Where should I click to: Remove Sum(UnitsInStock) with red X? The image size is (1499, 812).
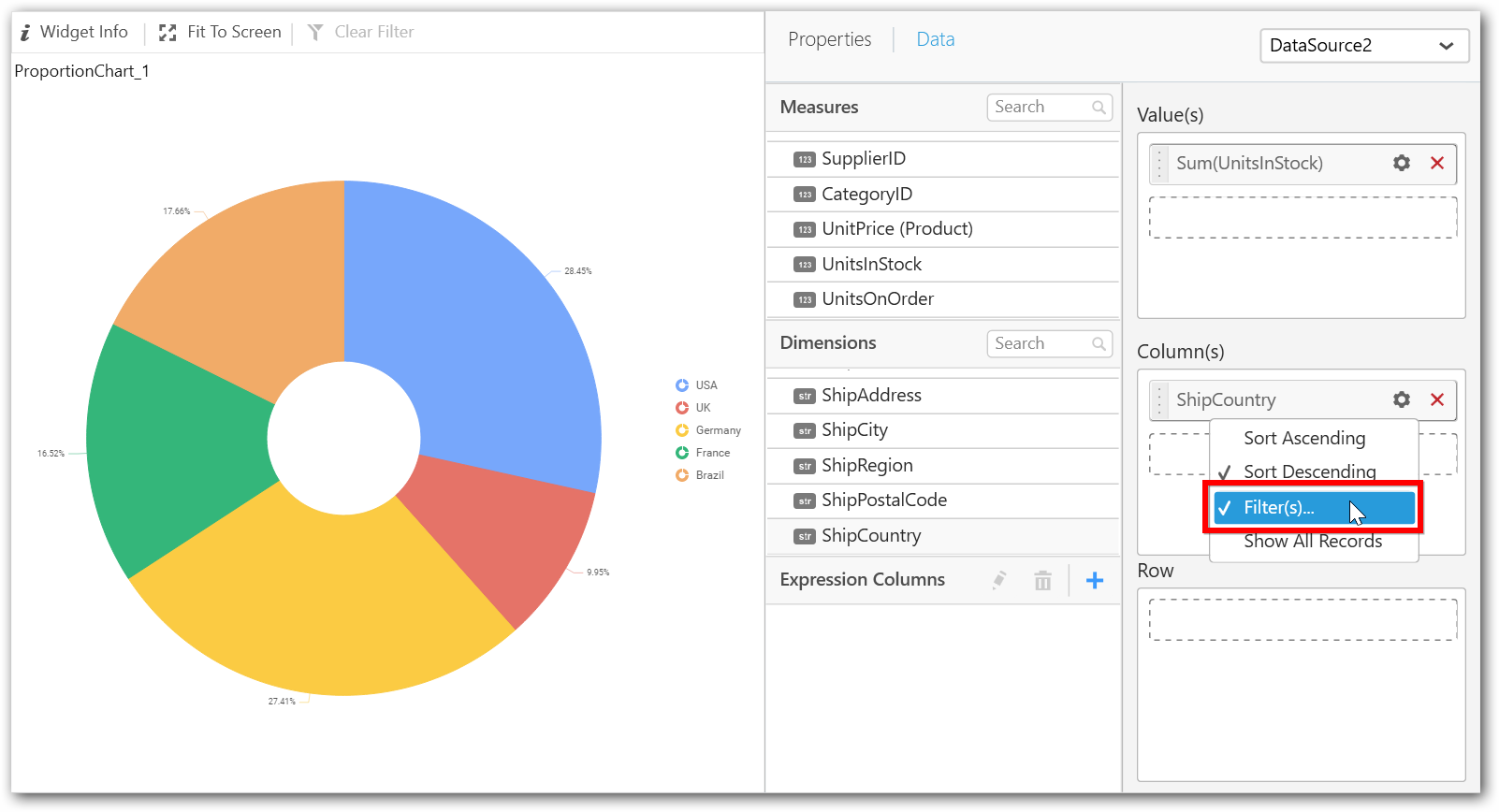pyautogui.click(x=1437, y=163)
